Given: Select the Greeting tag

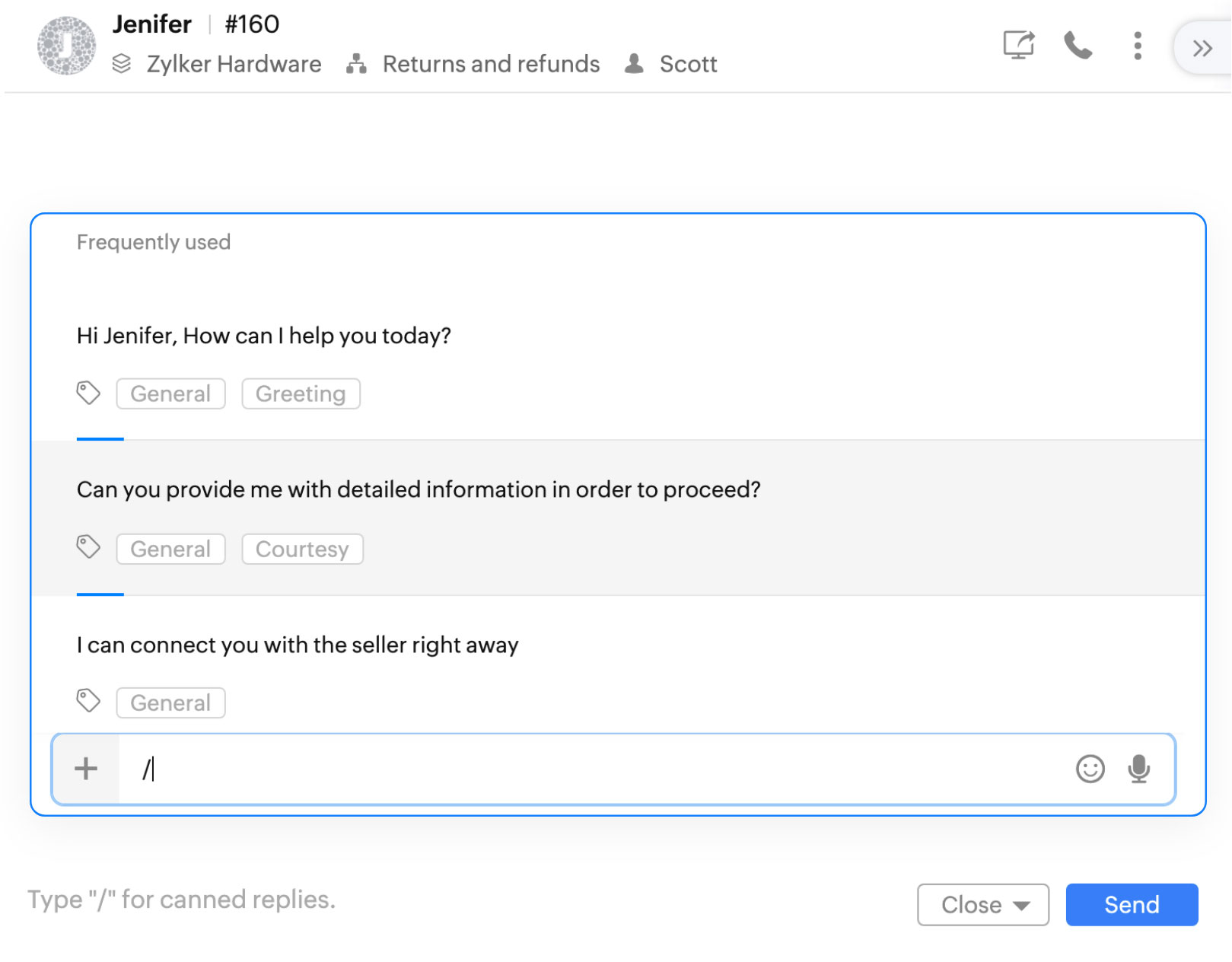Looking at the screenshot, I should coord(301,393).
